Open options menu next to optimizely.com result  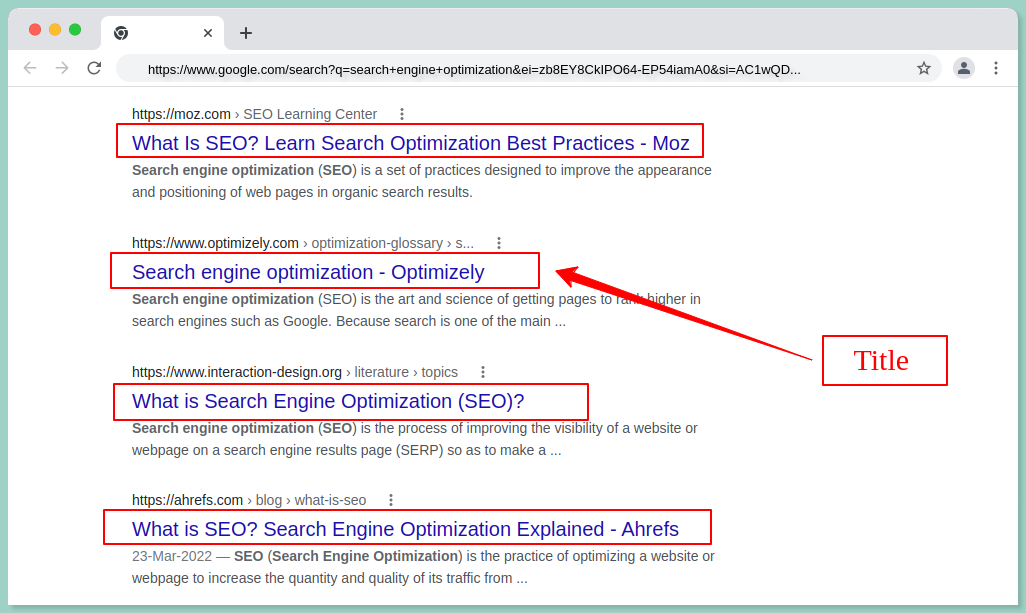pos(499,243)
